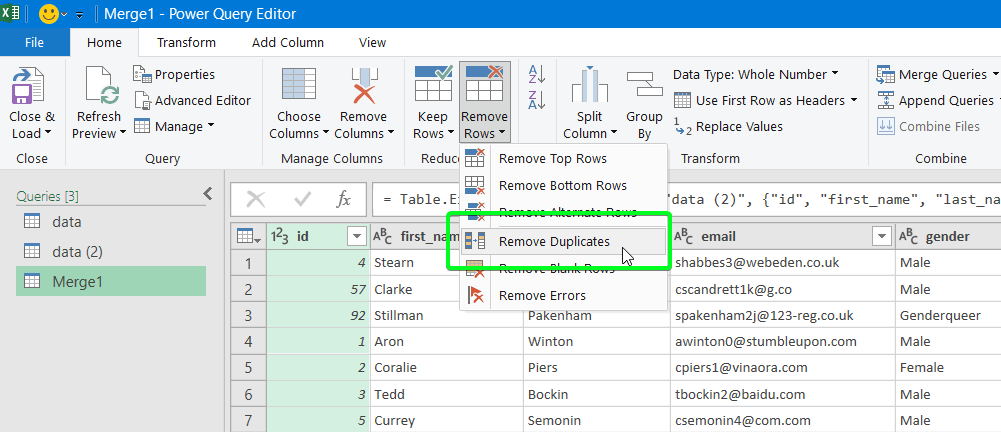Open email column filter dropdown
The image size is (1001, 432).
coord(882,237)
